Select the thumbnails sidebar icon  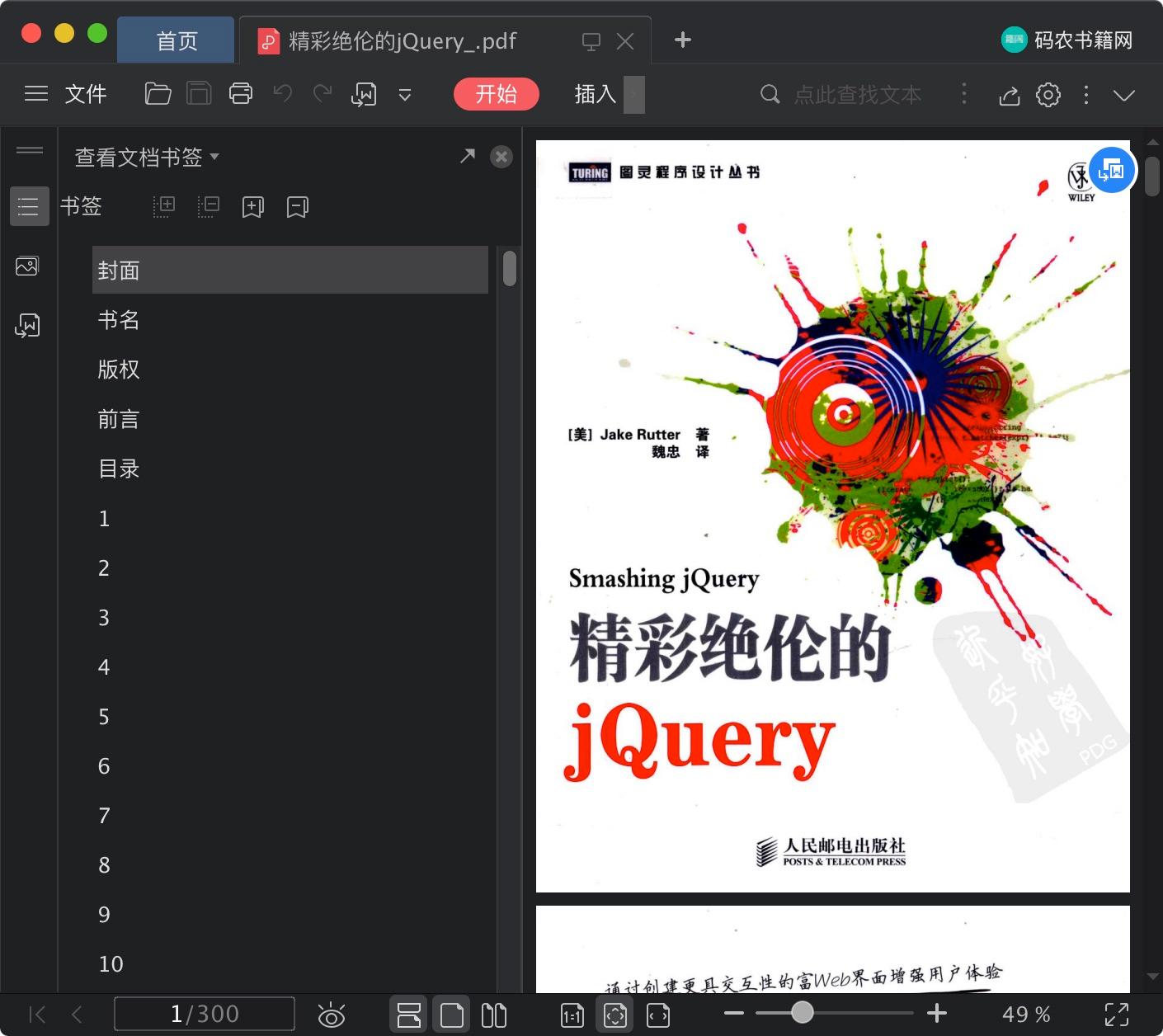click(x=27, y=266)
